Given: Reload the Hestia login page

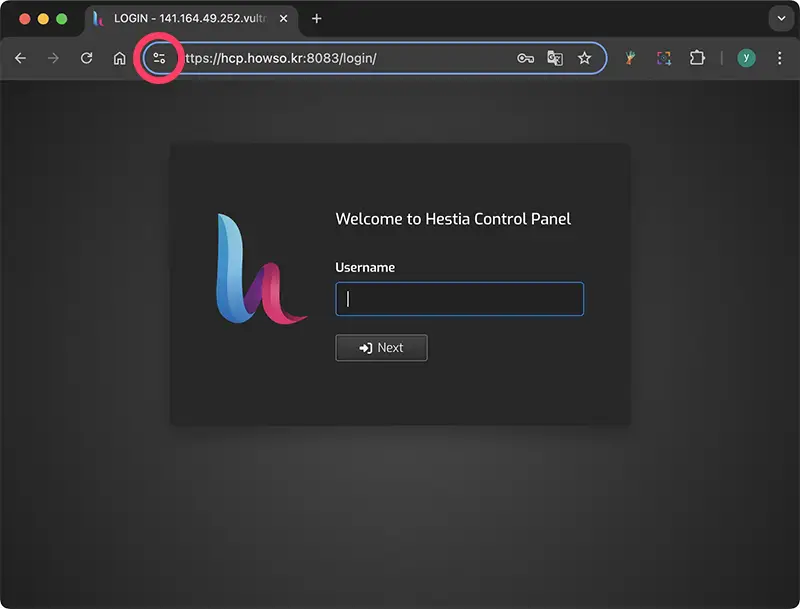Looking at the screenshot, I should pos(86,58).
